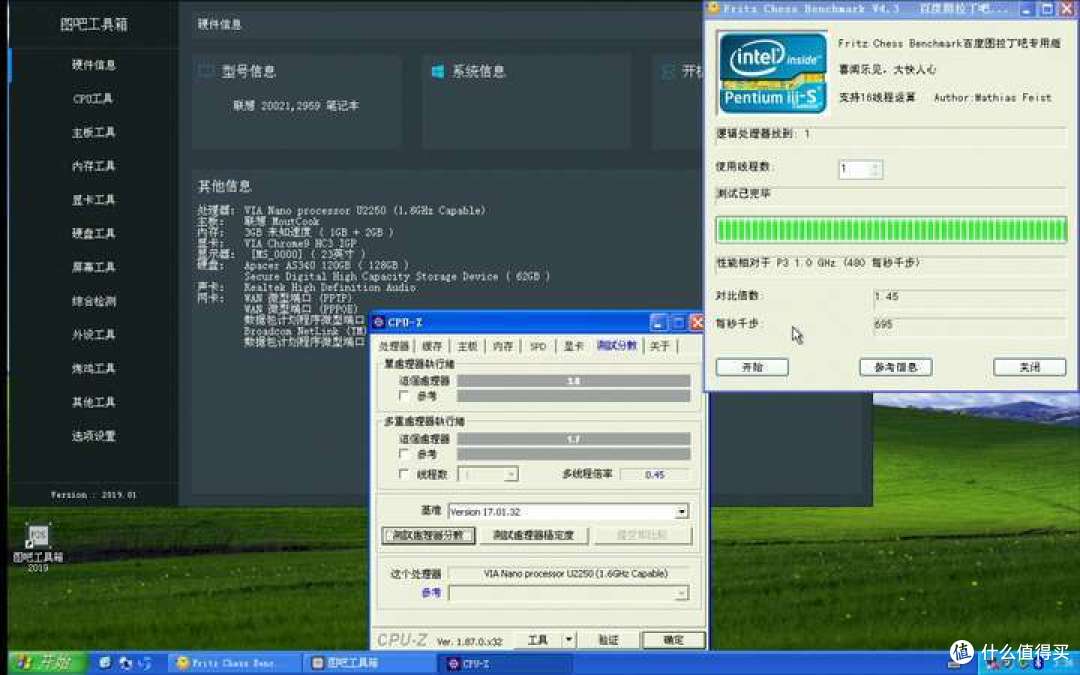Select the 测试分数 benchmark tab in CPU-Z
1080x675 pixels.
[617, 345]
